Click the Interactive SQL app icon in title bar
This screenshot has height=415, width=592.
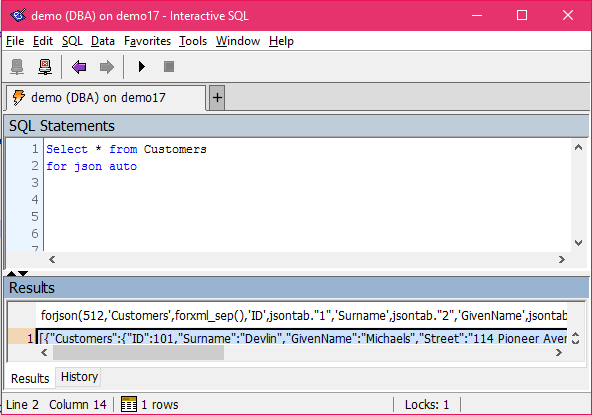click(x=18, y=15)
